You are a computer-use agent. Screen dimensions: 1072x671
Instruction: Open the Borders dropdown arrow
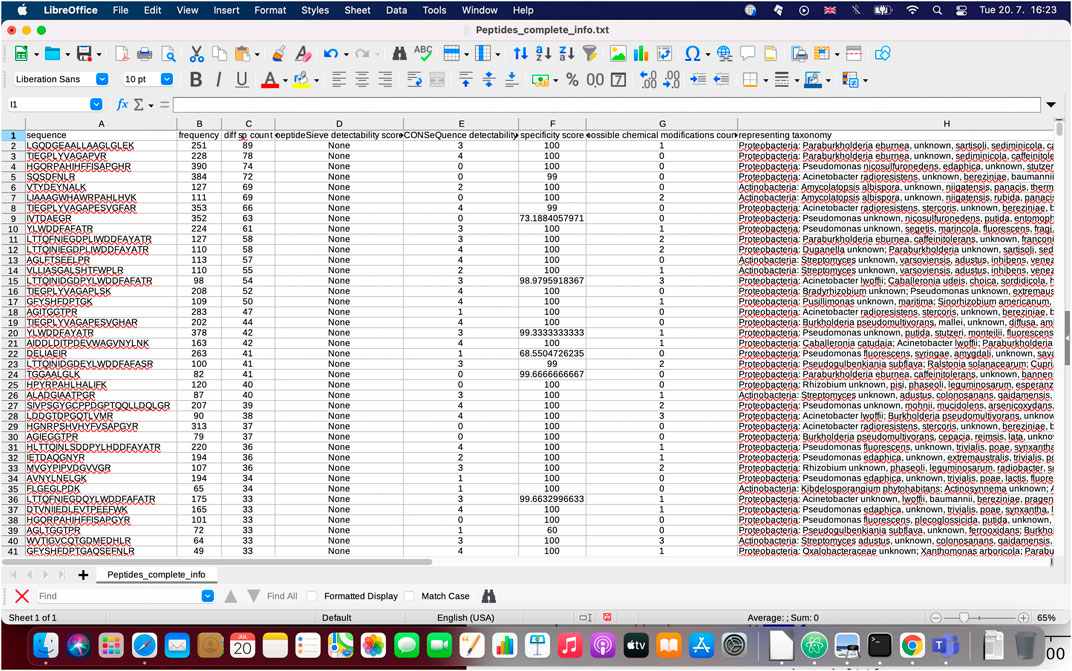tap(766, 81)
